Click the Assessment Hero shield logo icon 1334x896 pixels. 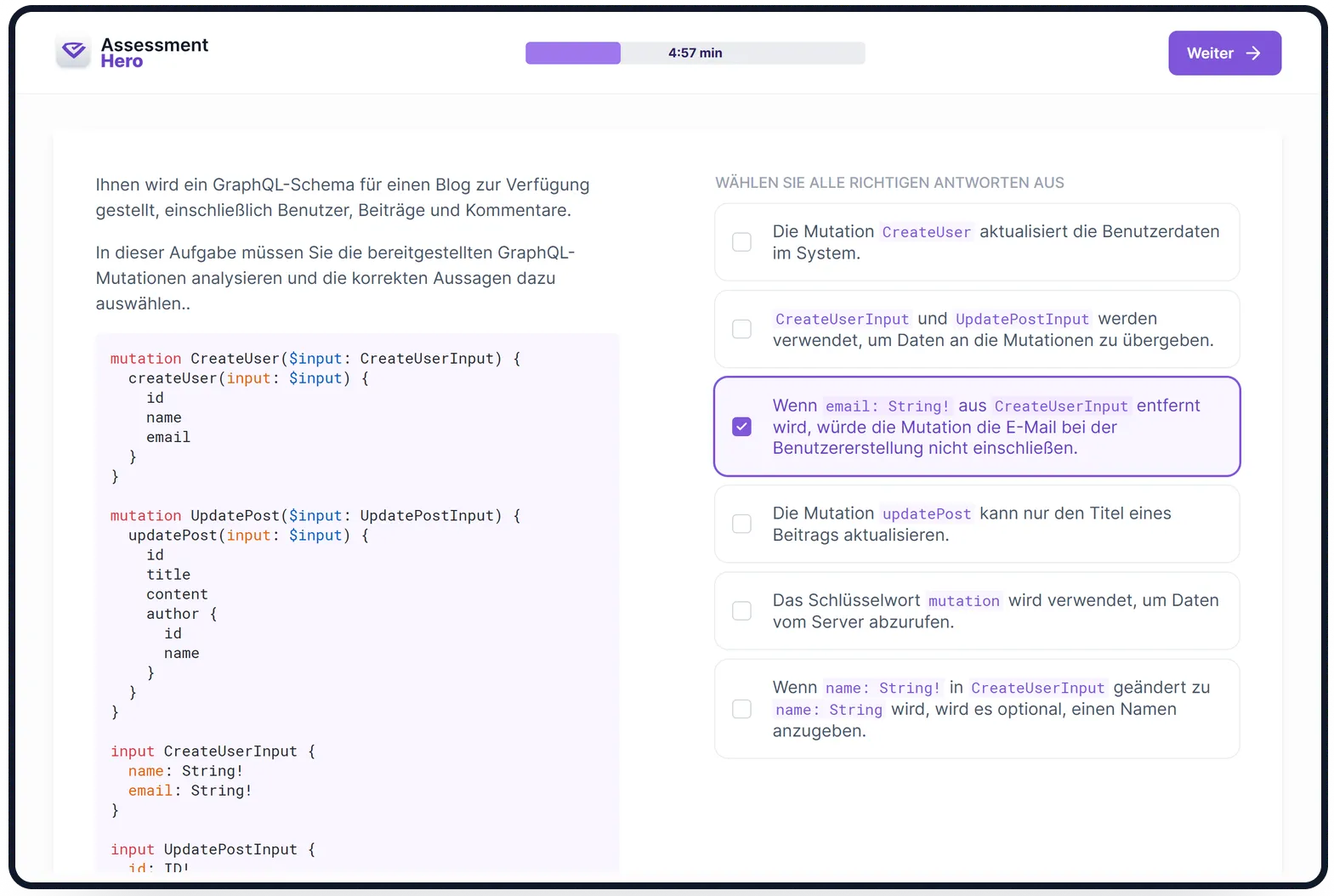74,53
